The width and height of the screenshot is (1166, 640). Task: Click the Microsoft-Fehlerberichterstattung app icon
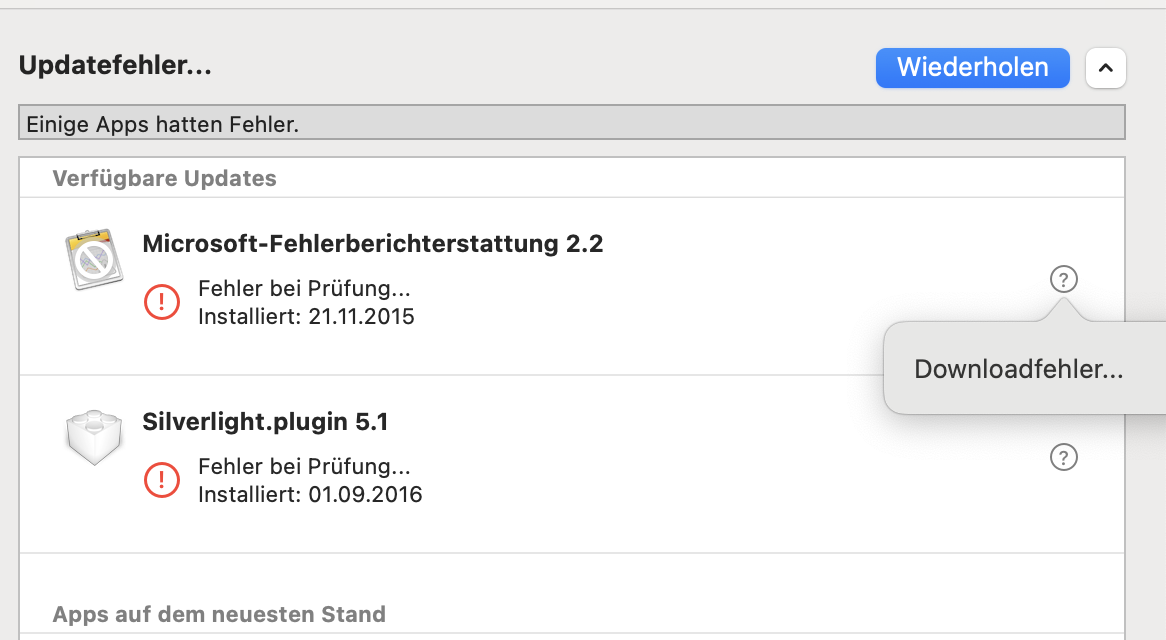pos(92,259)
